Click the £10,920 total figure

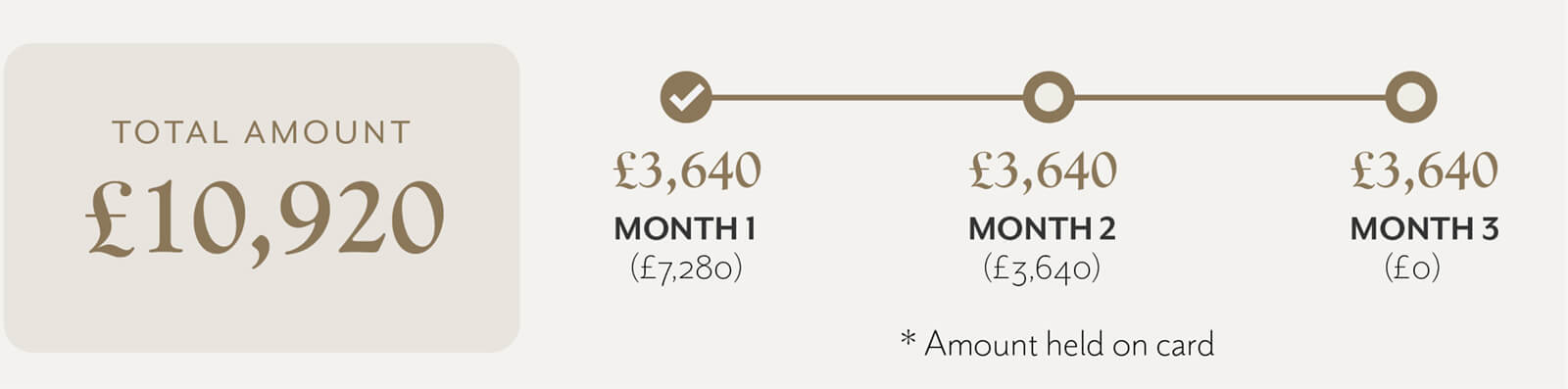click(266, 219)
